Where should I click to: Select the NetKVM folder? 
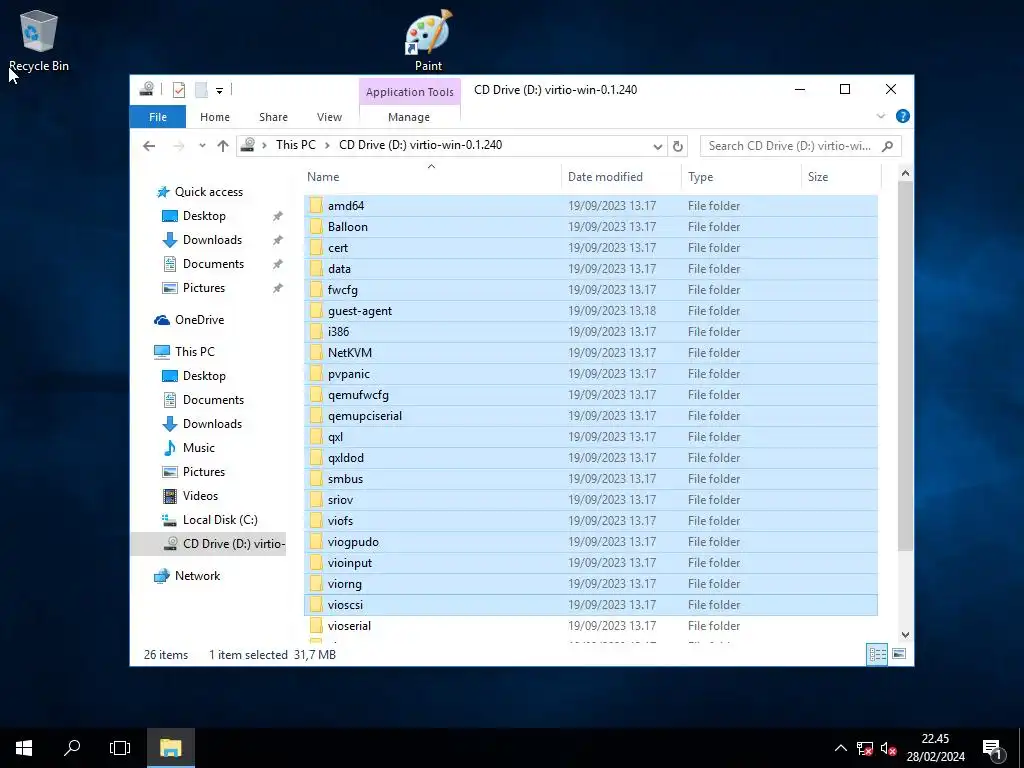pos(590,353)
